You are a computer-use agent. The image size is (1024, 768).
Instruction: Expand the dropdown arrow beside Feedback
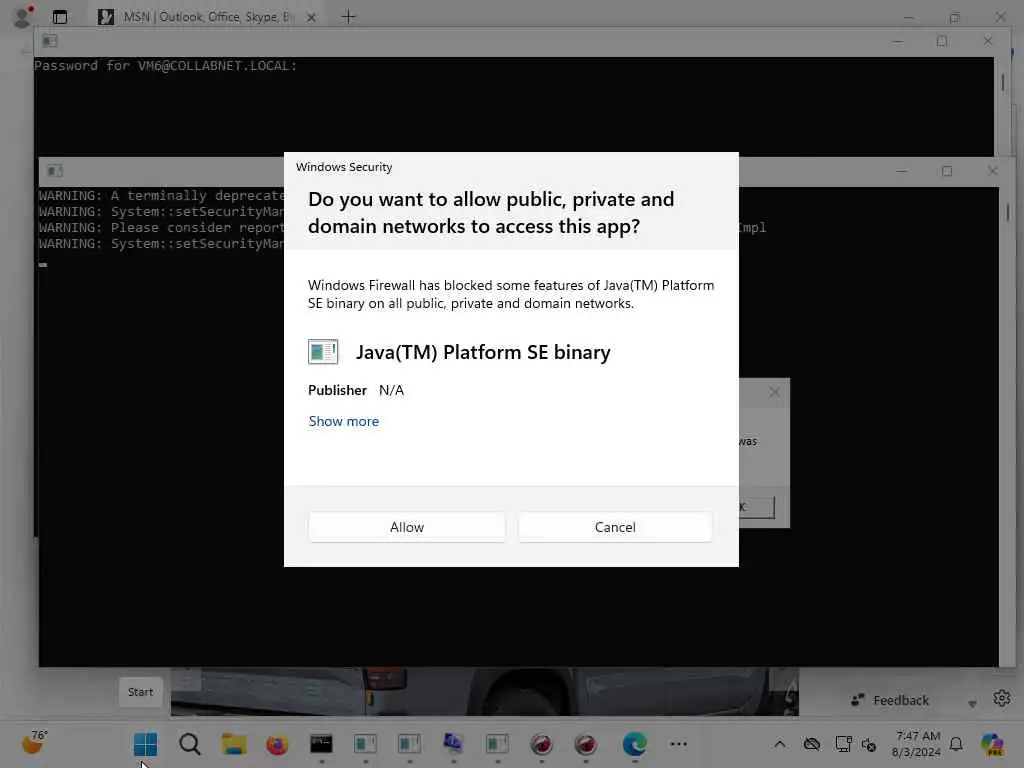tap(972, 703)
